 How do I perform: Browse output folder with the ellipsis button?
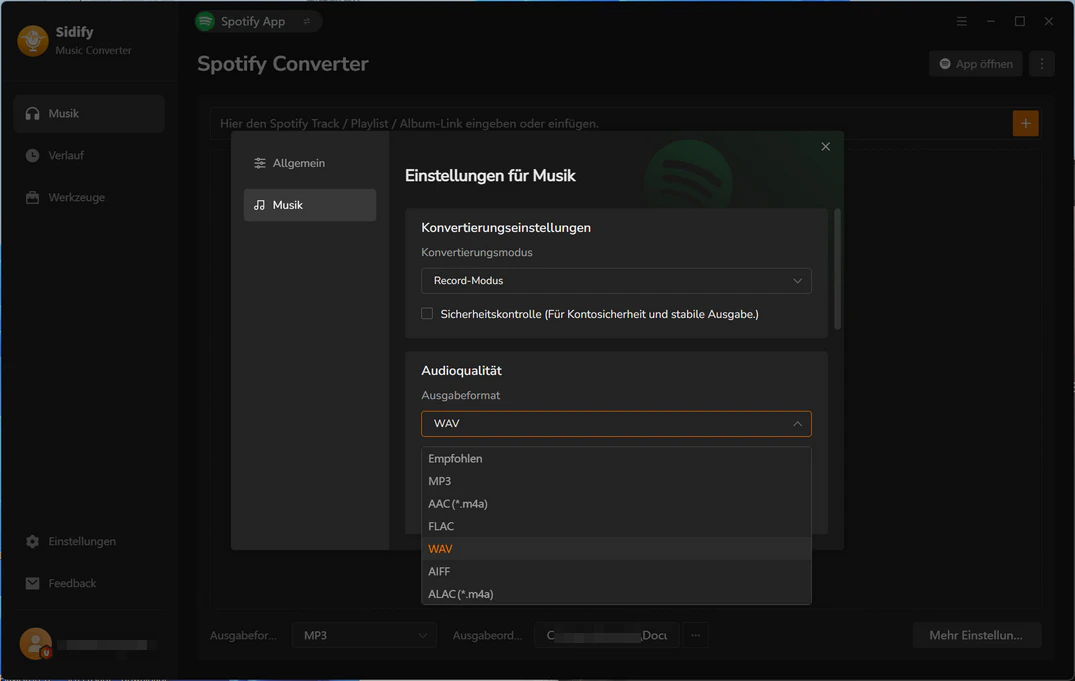pyautogui.click(x=695, y=635)
